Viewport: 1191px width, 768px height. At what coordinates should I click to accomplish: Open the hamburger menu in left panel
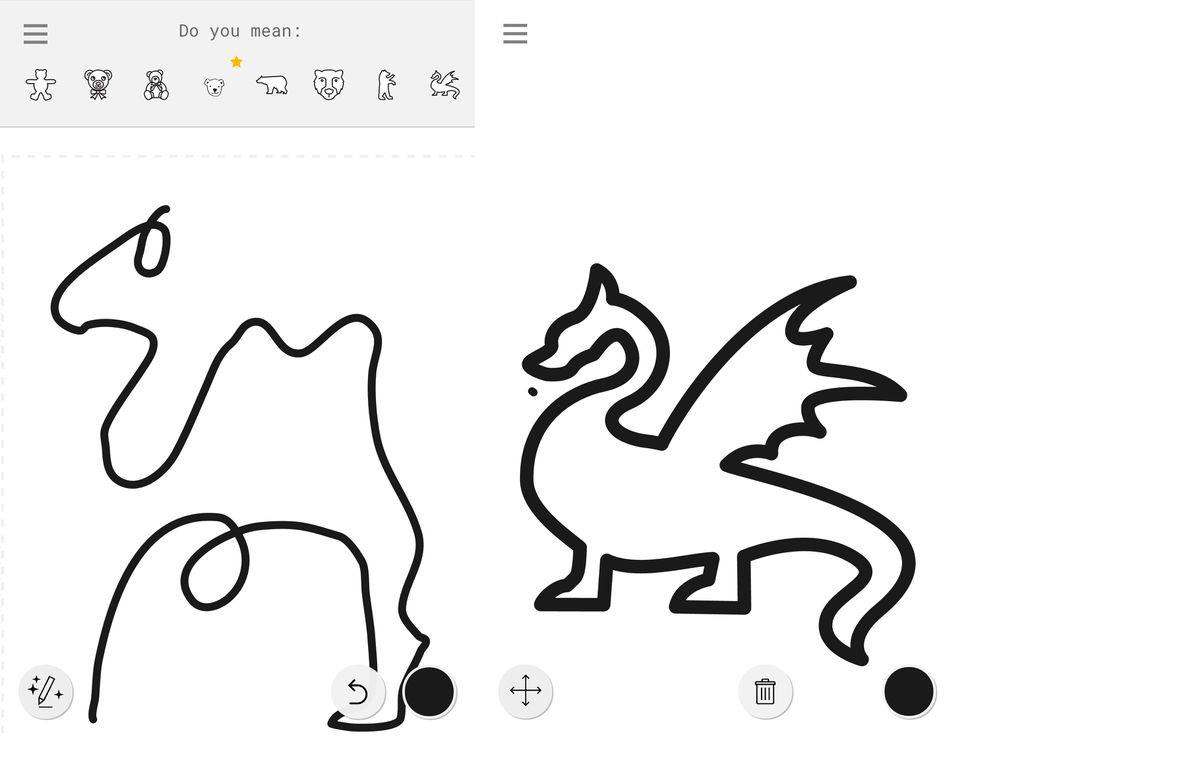[x=36, y=34]
